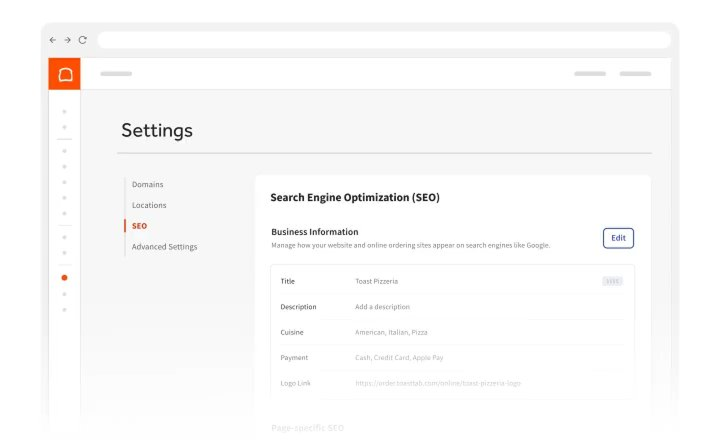
Task: Click the browser back arrow
Action: [x=53, y=40]
